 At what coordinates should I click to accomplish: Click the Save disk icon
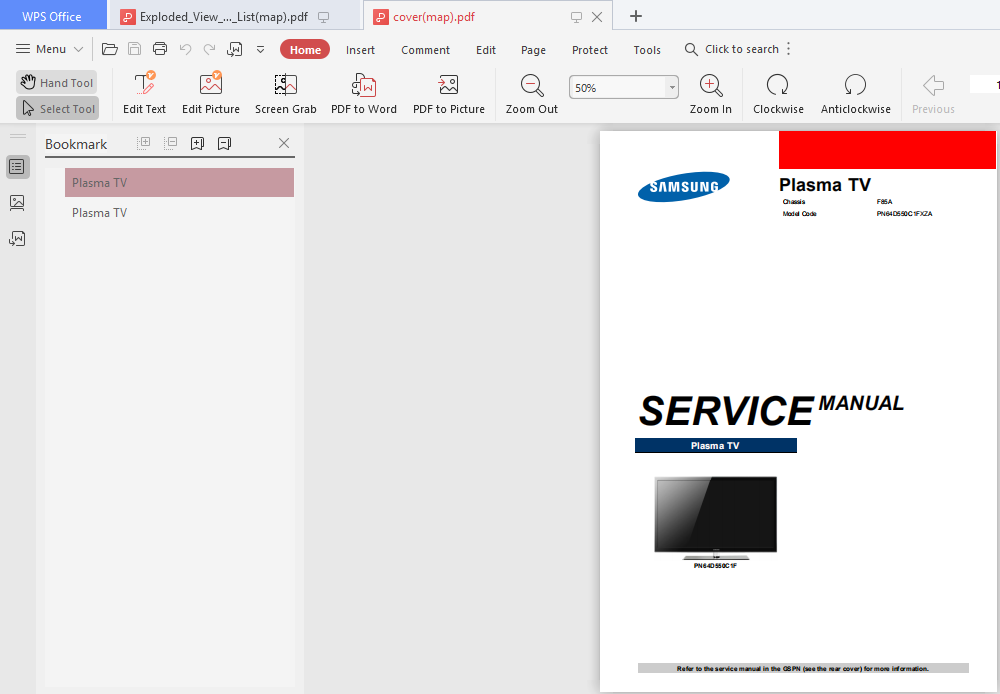coord(135,49)
